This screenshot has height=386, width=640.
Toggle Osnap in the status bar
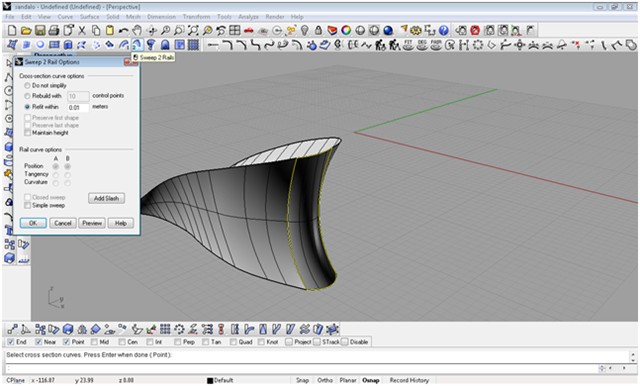click(371, 380)
